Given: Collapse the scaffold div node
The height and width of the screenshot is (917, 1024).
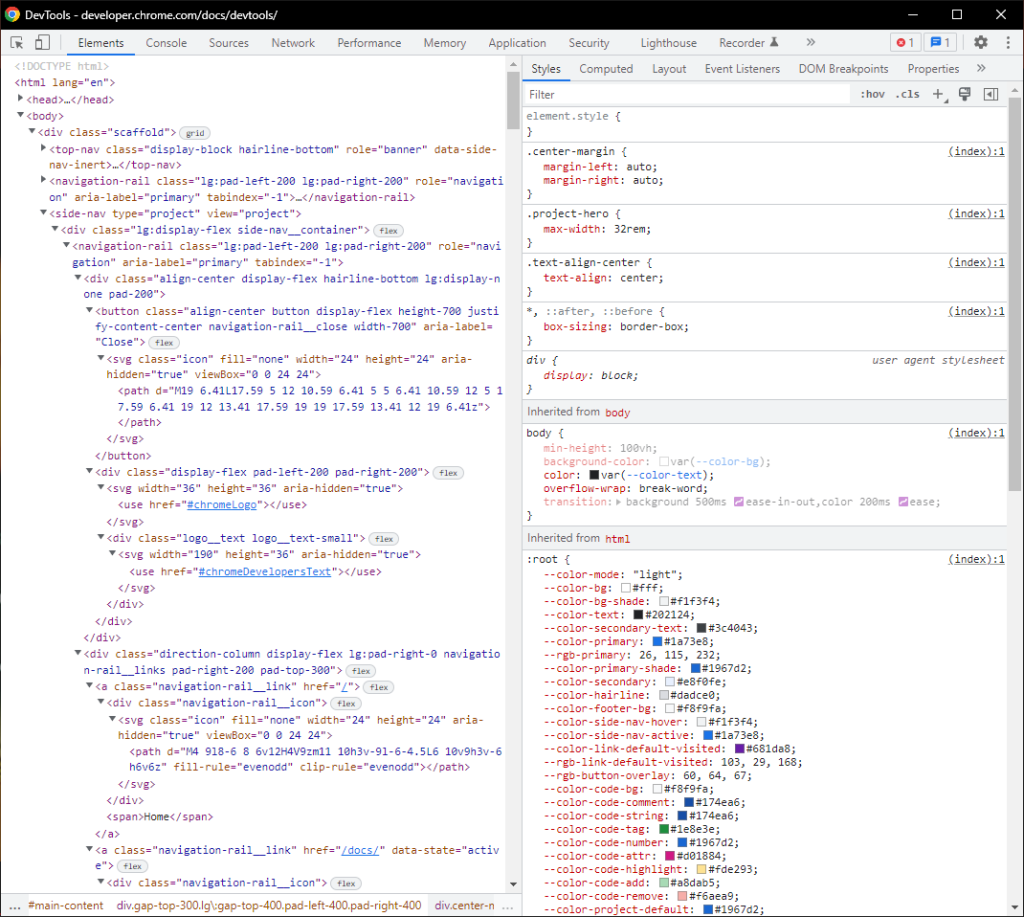Looking at the screenshot, I should coord(32,132).
